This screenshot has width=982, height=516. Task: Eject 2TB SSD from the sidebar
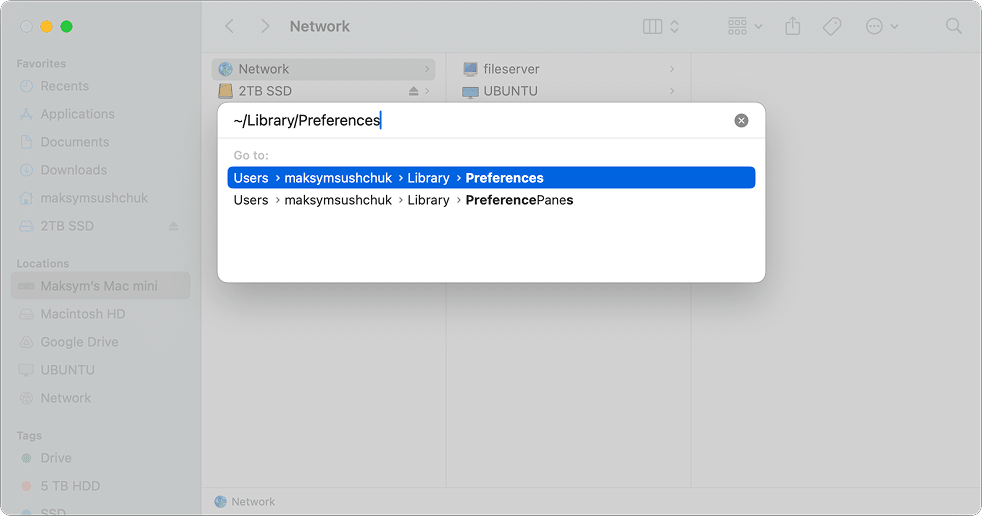173,226
